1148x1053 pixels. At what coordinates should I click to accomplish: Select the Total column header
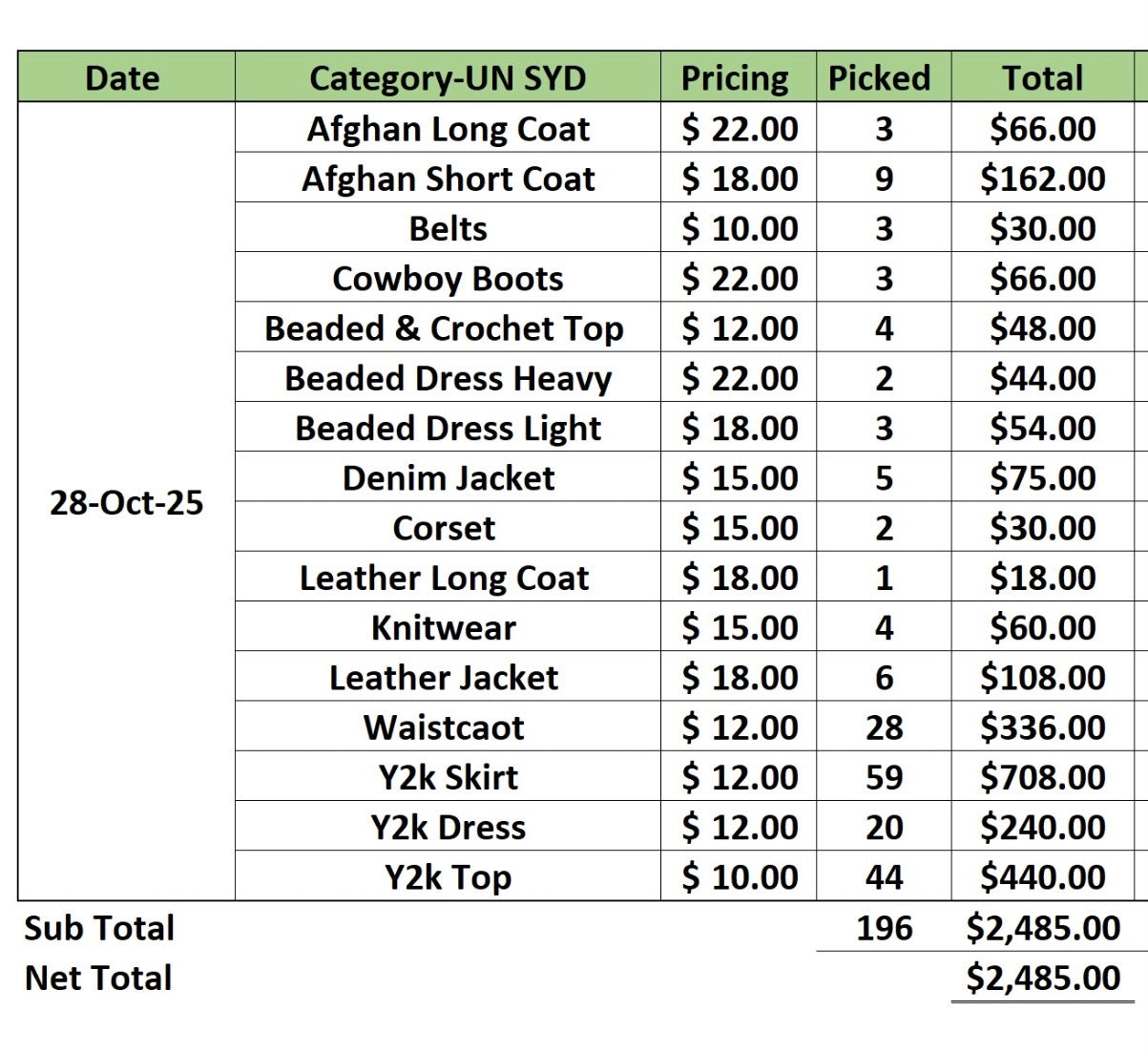point(1042,77)
